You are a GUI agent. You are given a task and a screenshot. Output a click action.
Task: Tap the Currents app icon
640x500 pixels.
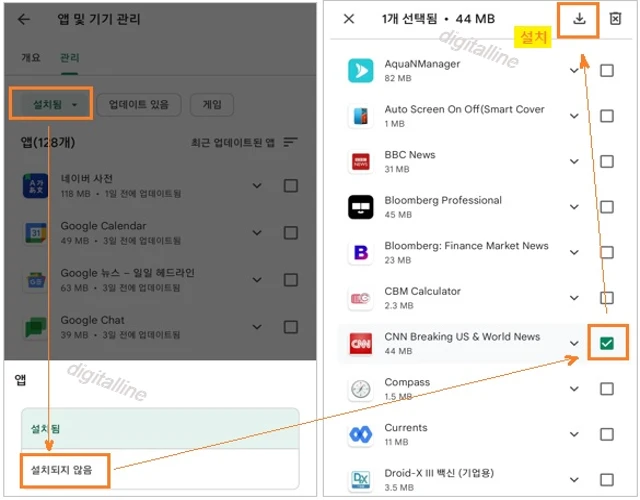coord(360,434)
